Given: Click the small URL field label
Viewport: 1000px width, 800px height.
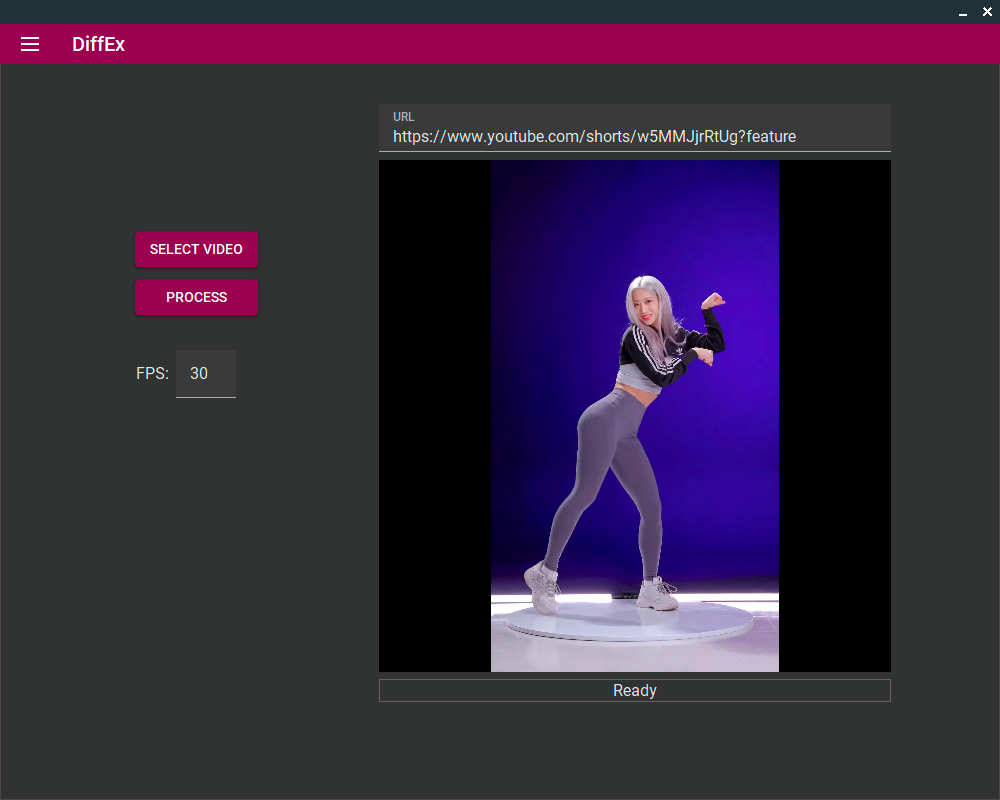Looking at the screenshot, I should [x=403, y=117].
